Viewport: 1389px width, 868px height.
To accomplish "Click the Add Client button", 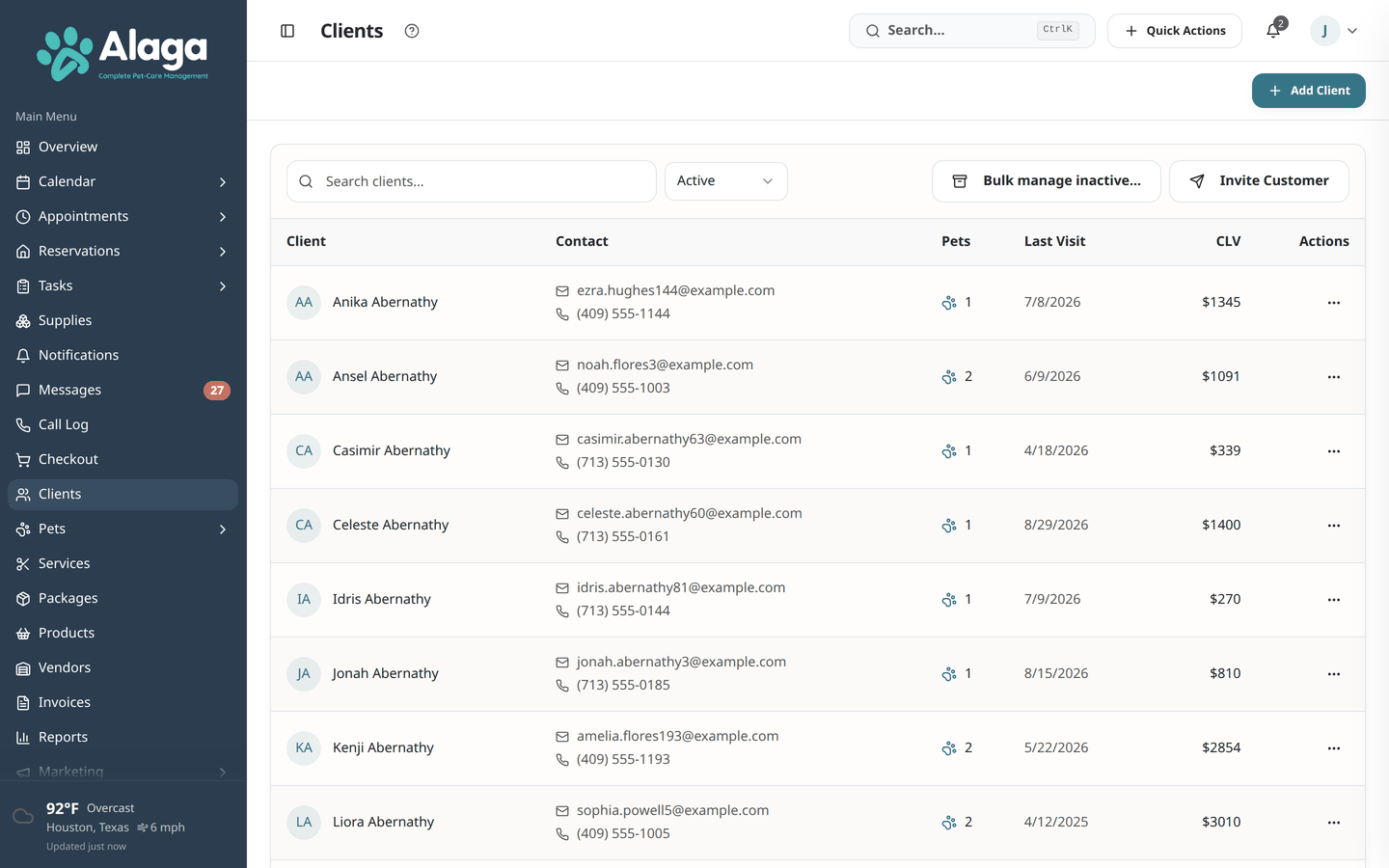I will [x=1309, y=91].
